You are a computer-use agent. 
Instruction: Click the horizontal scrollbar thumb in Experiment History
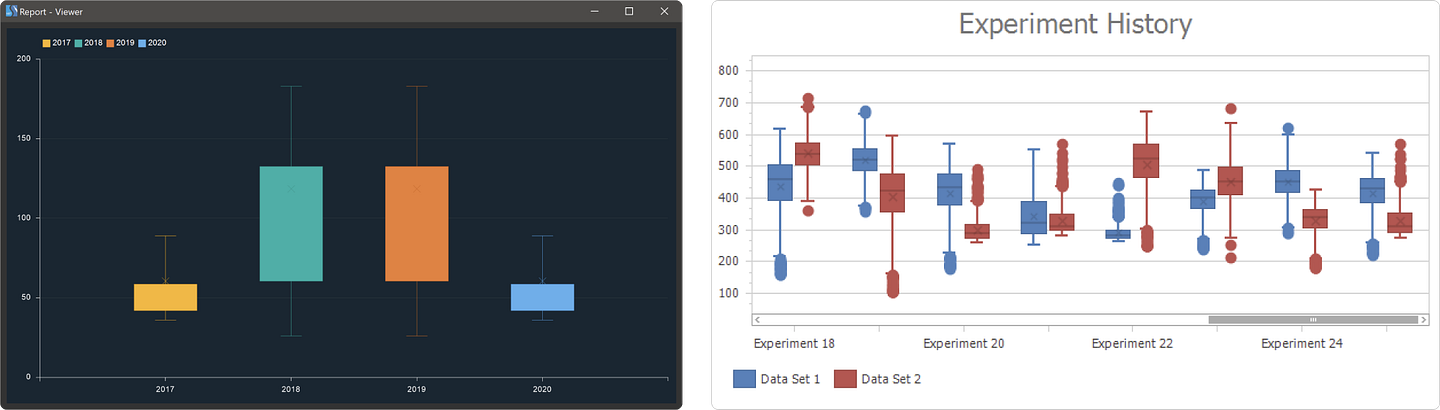tap(1312, 320)
